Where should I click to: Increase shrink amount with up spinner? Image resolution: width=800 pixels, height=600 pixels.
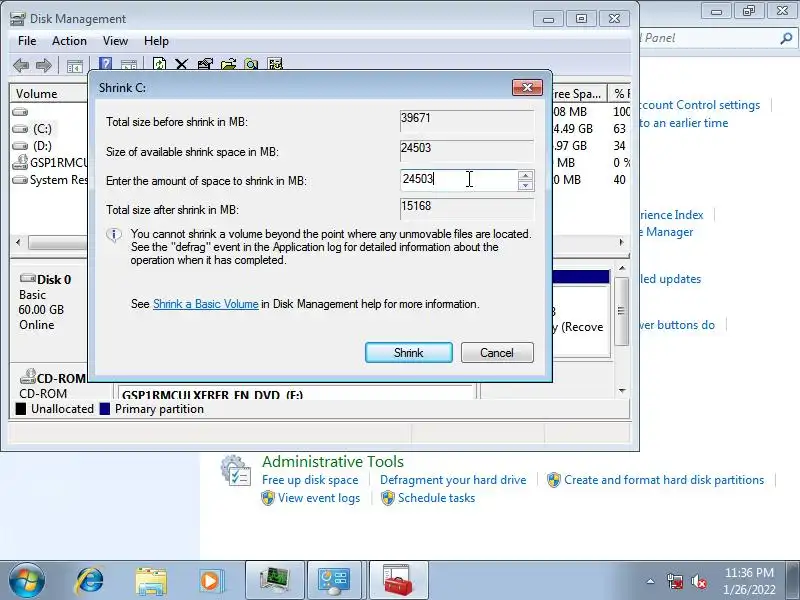tap(526, 175)
